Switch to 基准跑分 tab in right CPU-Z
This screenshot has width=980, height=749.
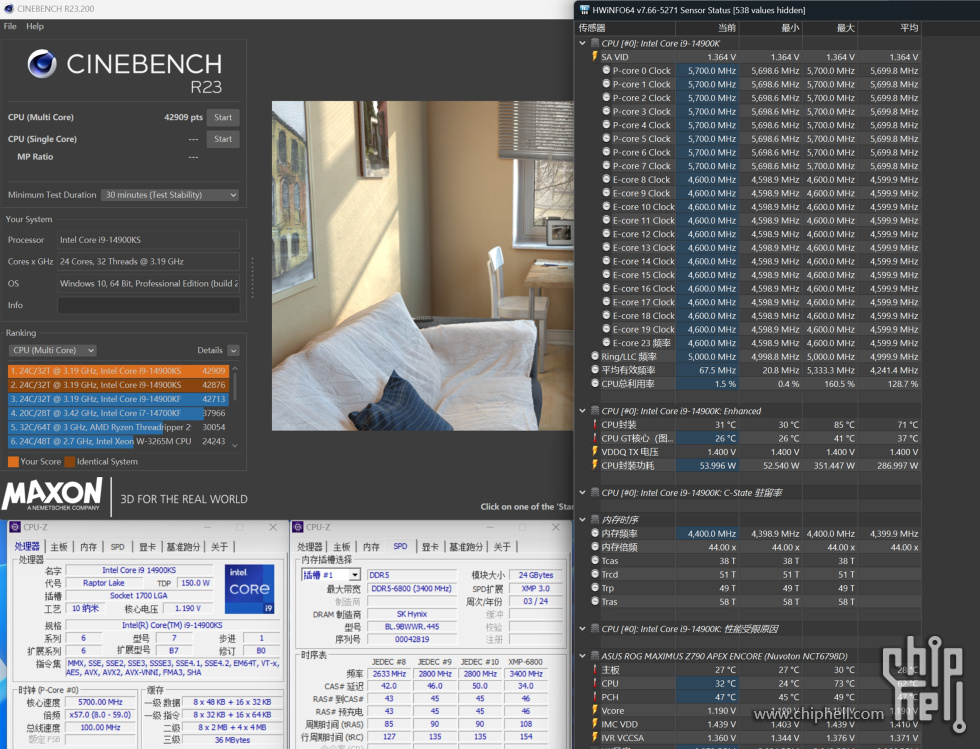(x=466, y=546)
